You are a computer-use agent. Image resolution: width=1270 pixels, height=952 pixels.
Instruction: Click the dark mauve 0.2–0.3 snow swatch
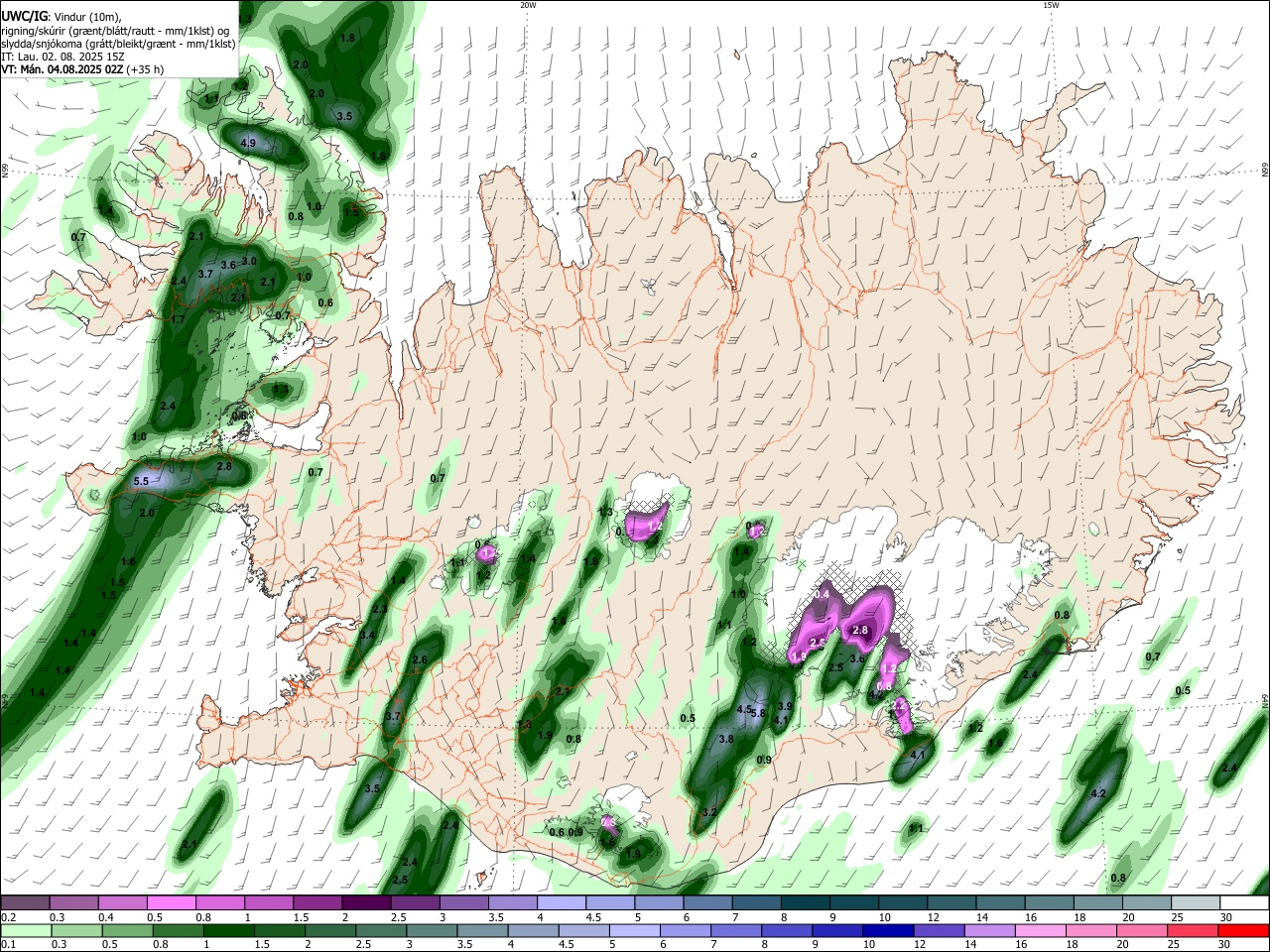(x=25, y=903)
